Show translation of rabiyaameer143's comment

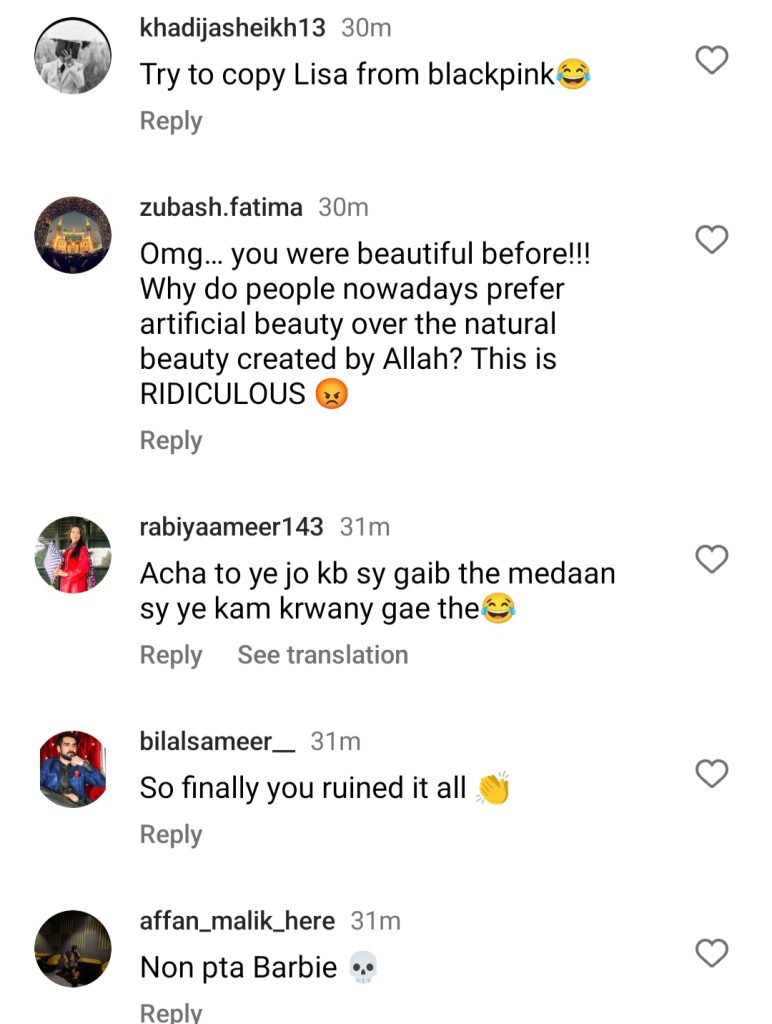[x=323, y=655]
